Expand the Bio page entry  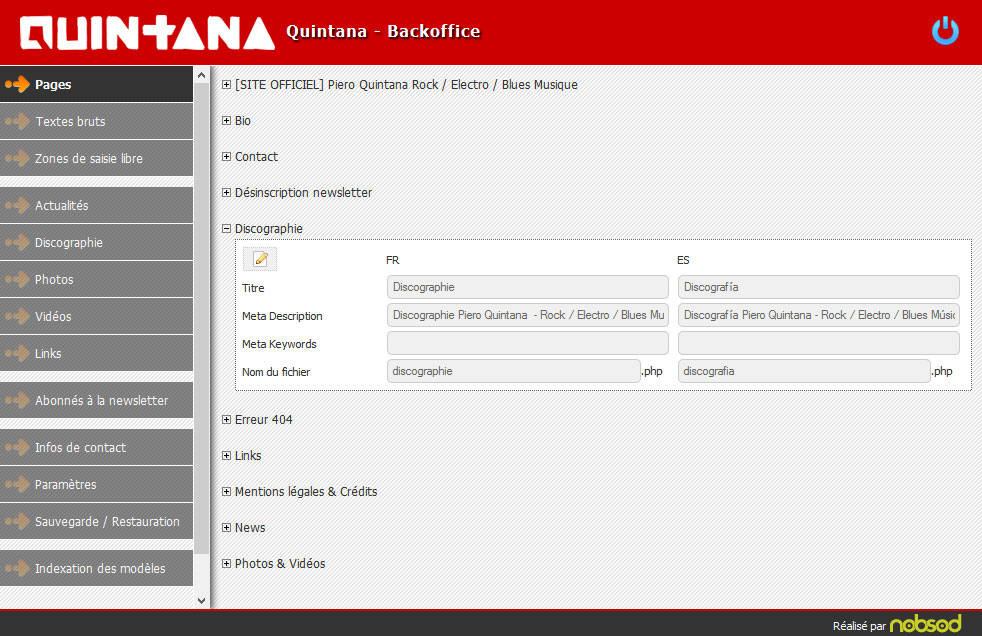point(227,120)
